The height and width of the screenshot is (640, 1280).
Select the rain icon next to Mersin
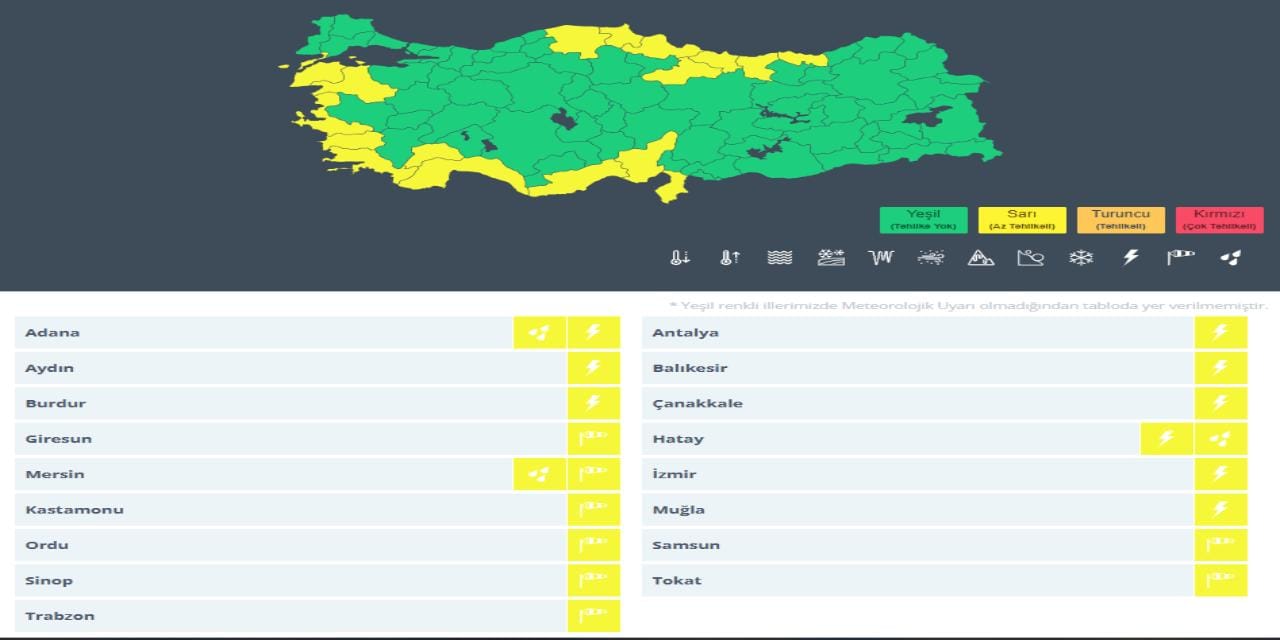(539, 474)
